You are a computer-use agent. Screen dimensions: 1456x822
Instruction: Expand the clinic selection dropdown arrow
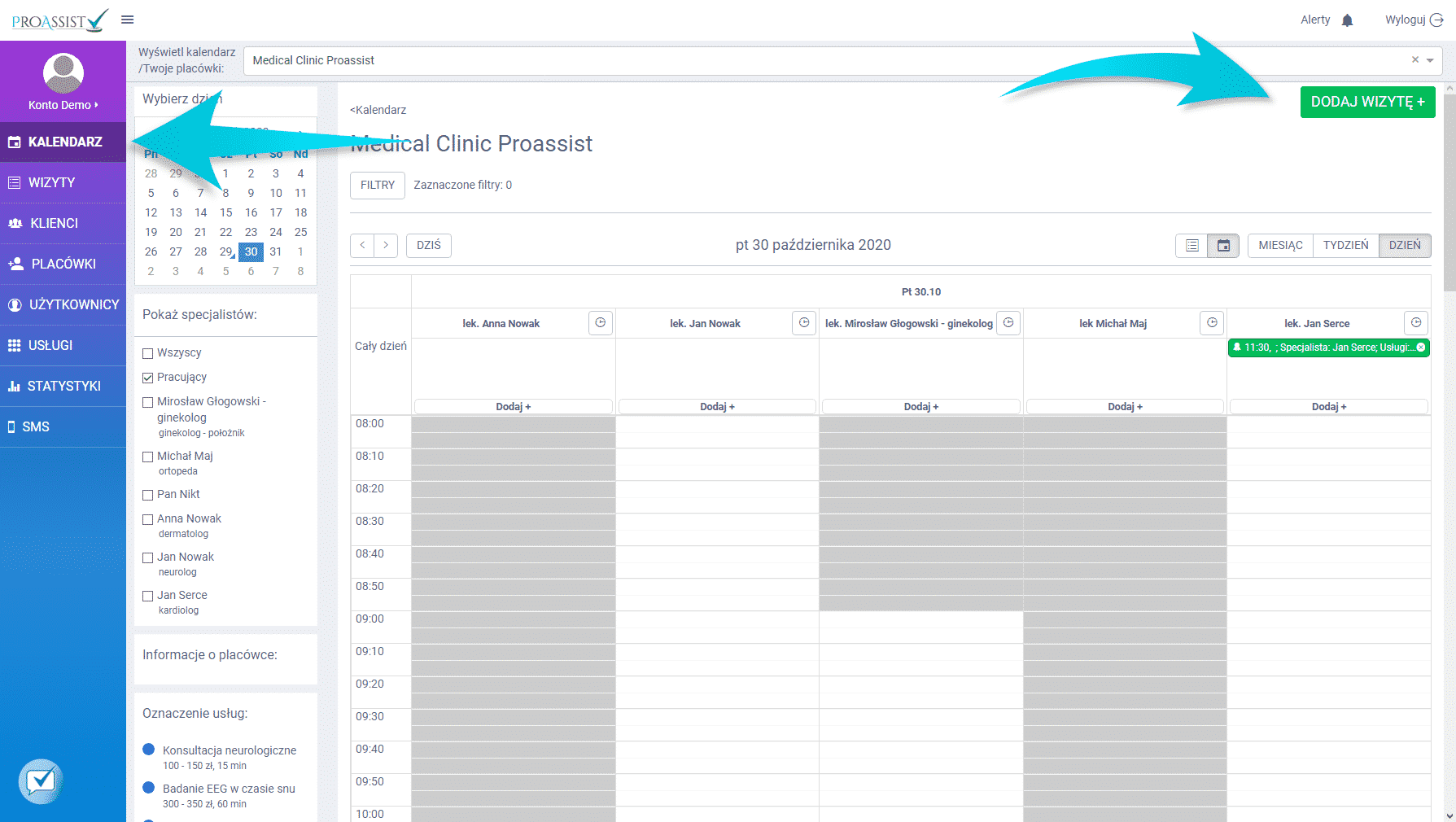1430,60
